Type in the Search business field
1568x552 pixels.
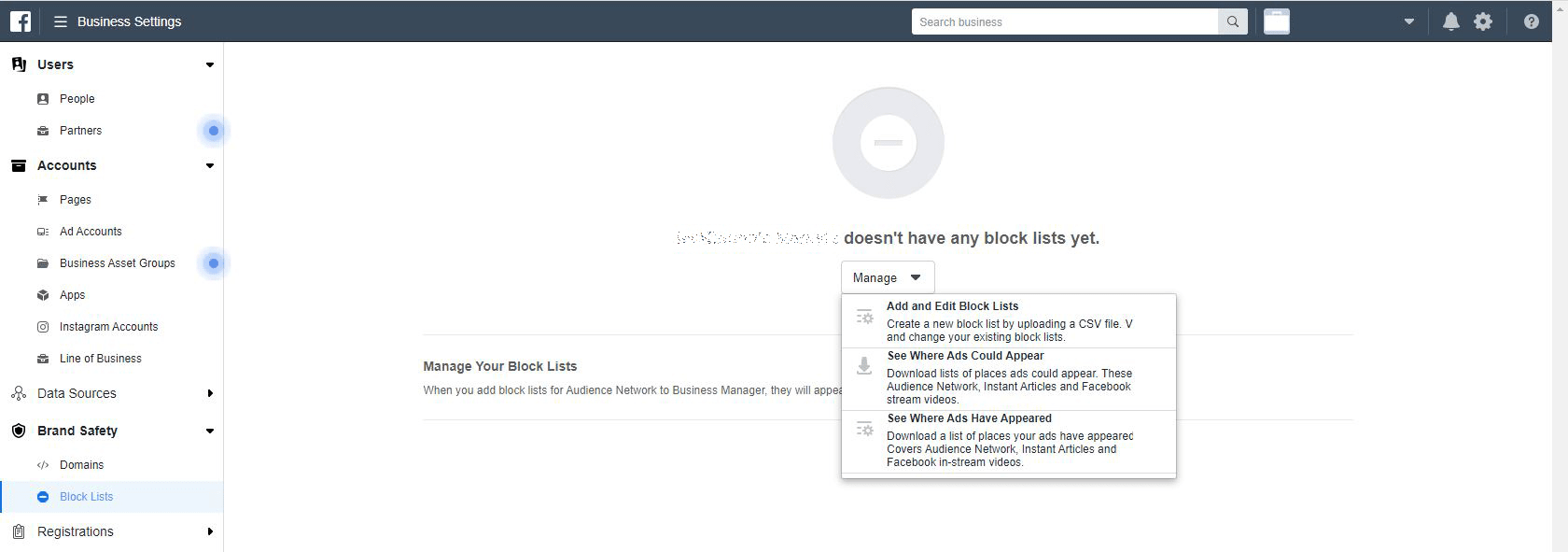coord(1064,21)
